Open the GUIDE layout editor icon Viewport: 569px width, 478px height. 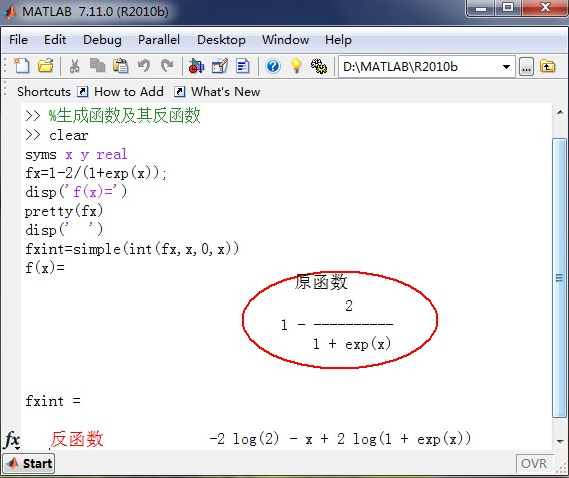click(x=220, y=66)
